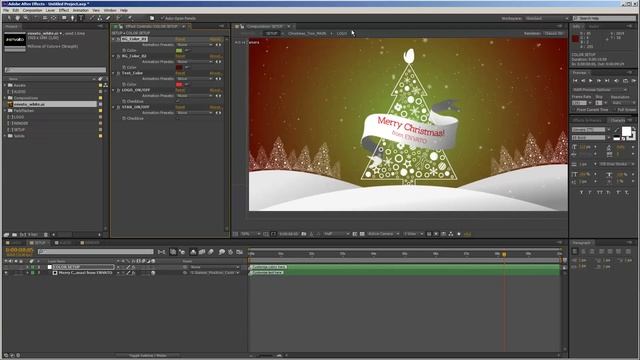Select the Selection arrow tool
The image size is (640, 360).
pos(9,18)
